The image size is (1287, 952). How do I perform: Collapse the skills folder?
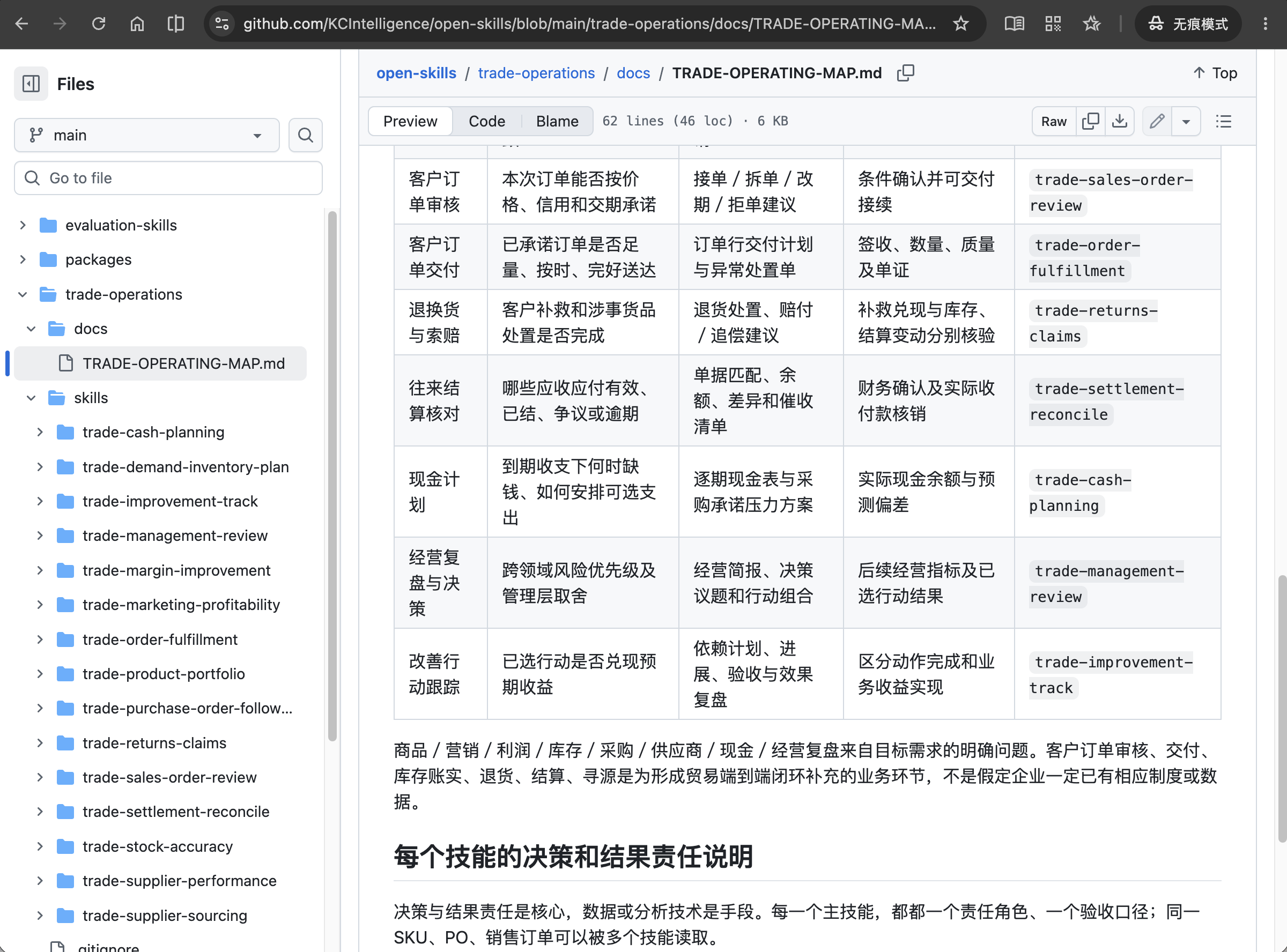coord(32,398)
